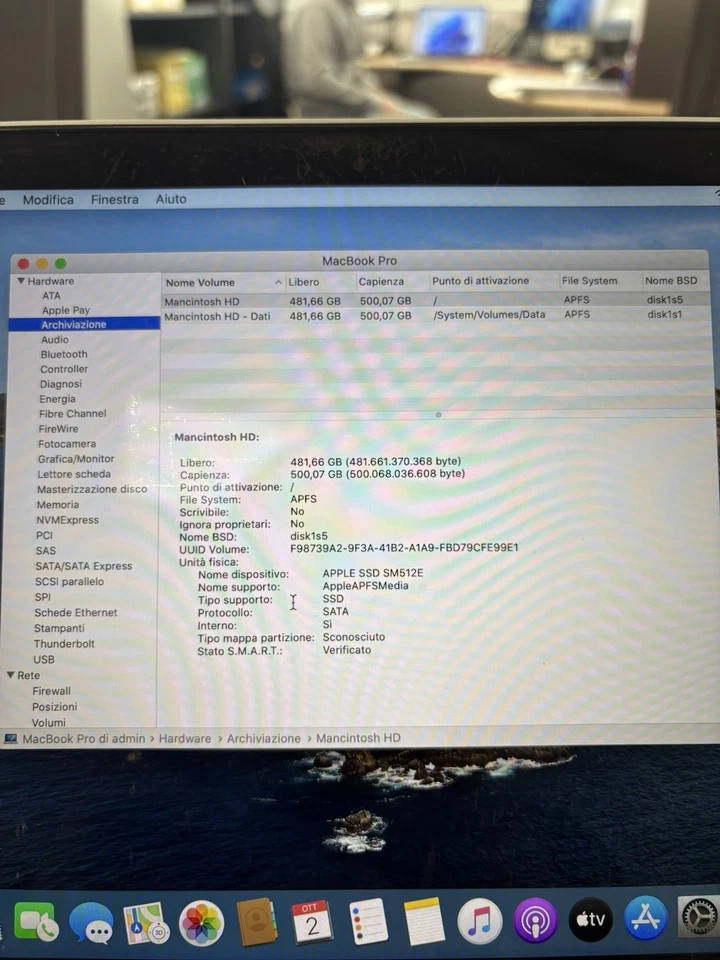Click Punto di attivazione column header
Screen dimensions: 720x960
[493, 281]
